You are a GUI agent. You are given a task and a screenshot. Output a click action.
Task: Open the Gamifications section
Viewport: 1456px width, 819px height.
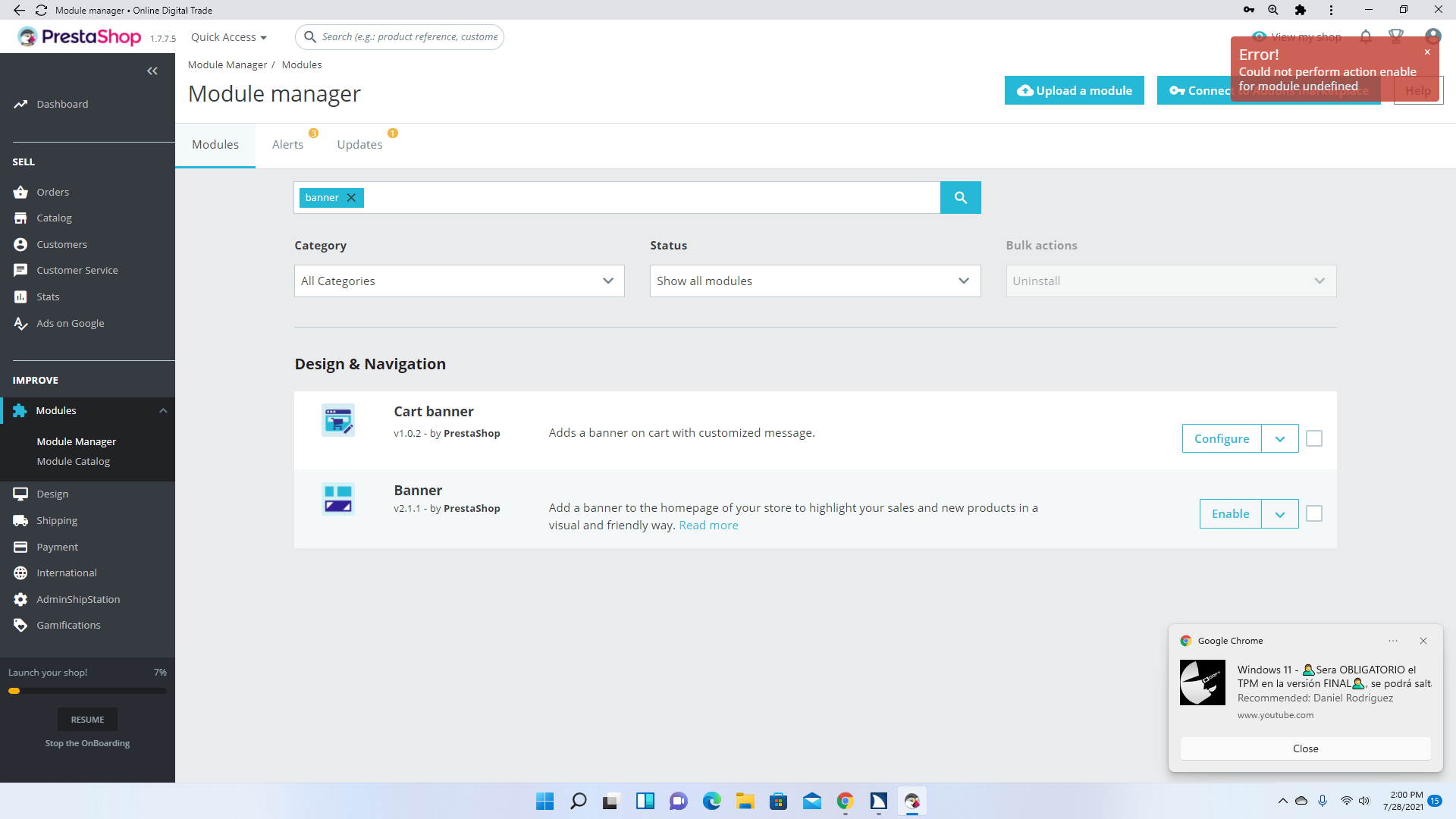pos(69,625)
